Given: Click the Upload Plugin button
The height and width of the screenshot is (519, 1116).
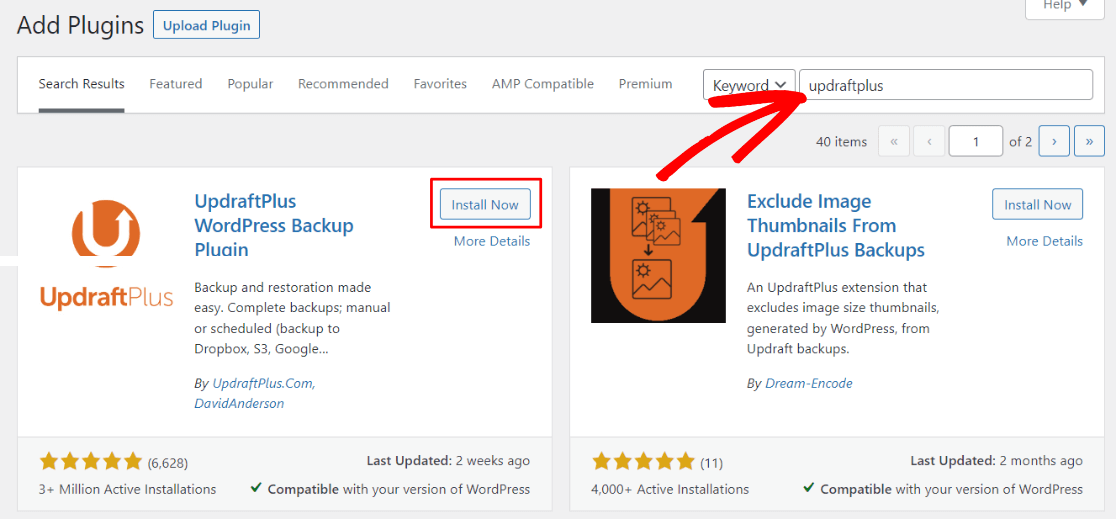Looking at the screenshot, I should coord(206,26).
